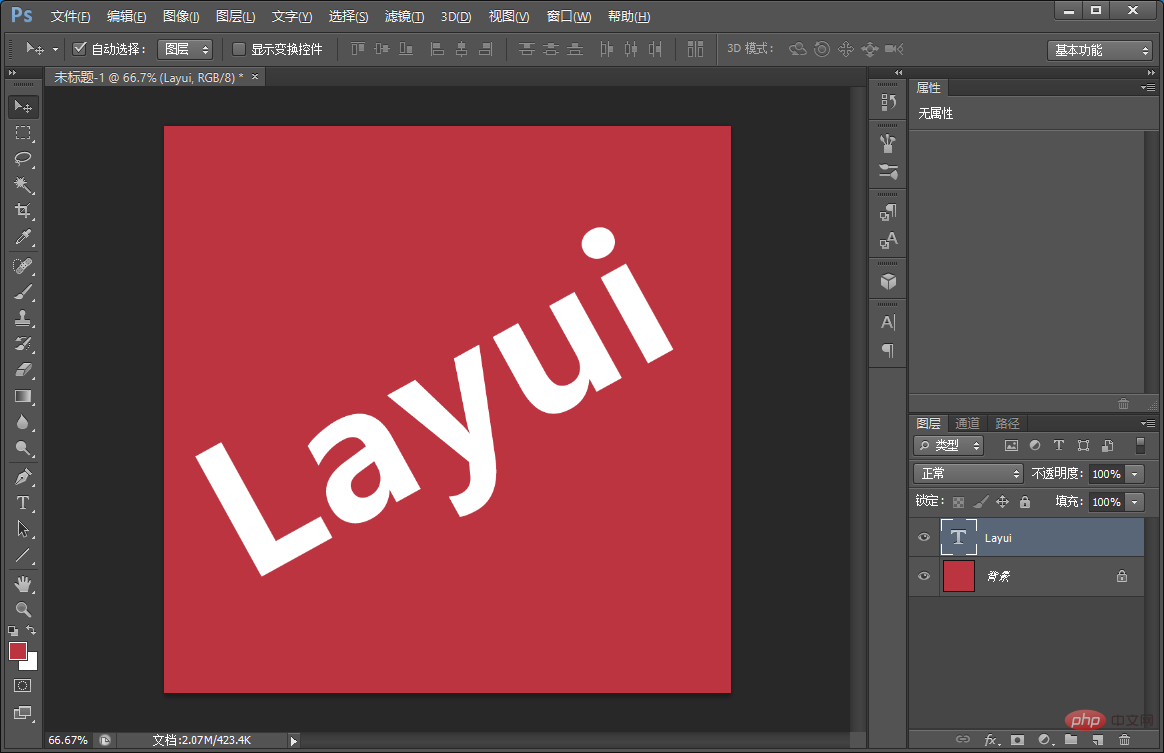
Task: Add a layer mask
Action: [x=1017, y=740]
